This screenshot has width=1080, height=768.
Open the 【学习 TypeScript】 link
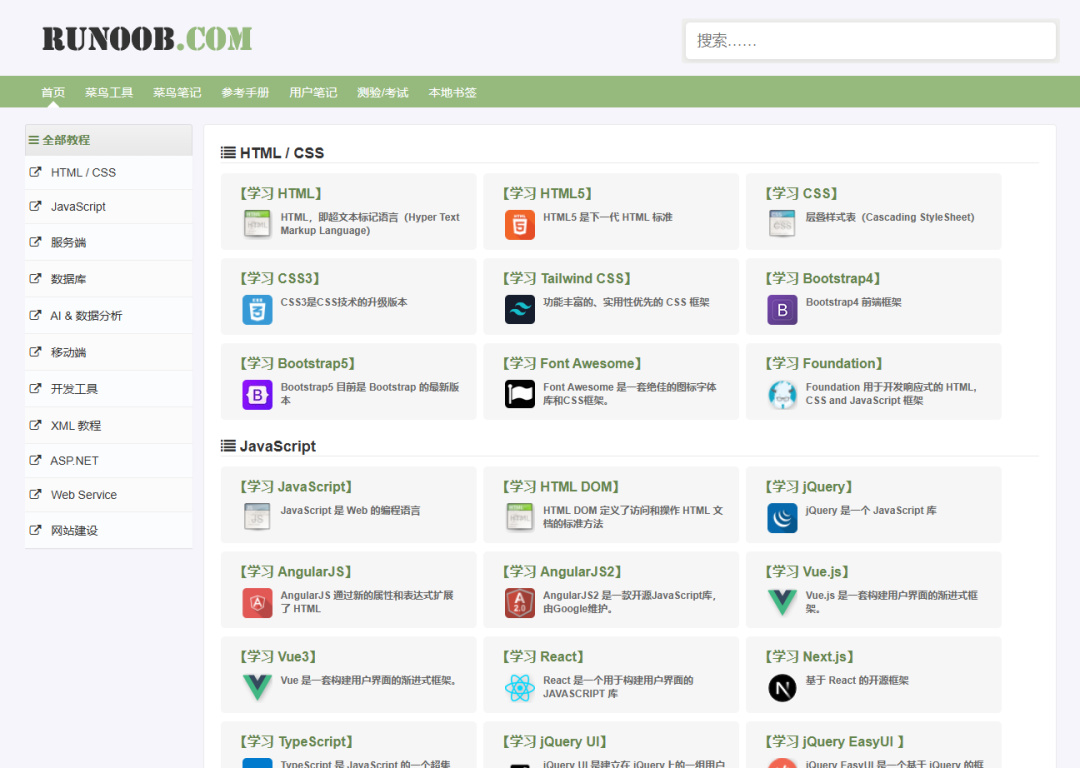(x=296, y=741)
